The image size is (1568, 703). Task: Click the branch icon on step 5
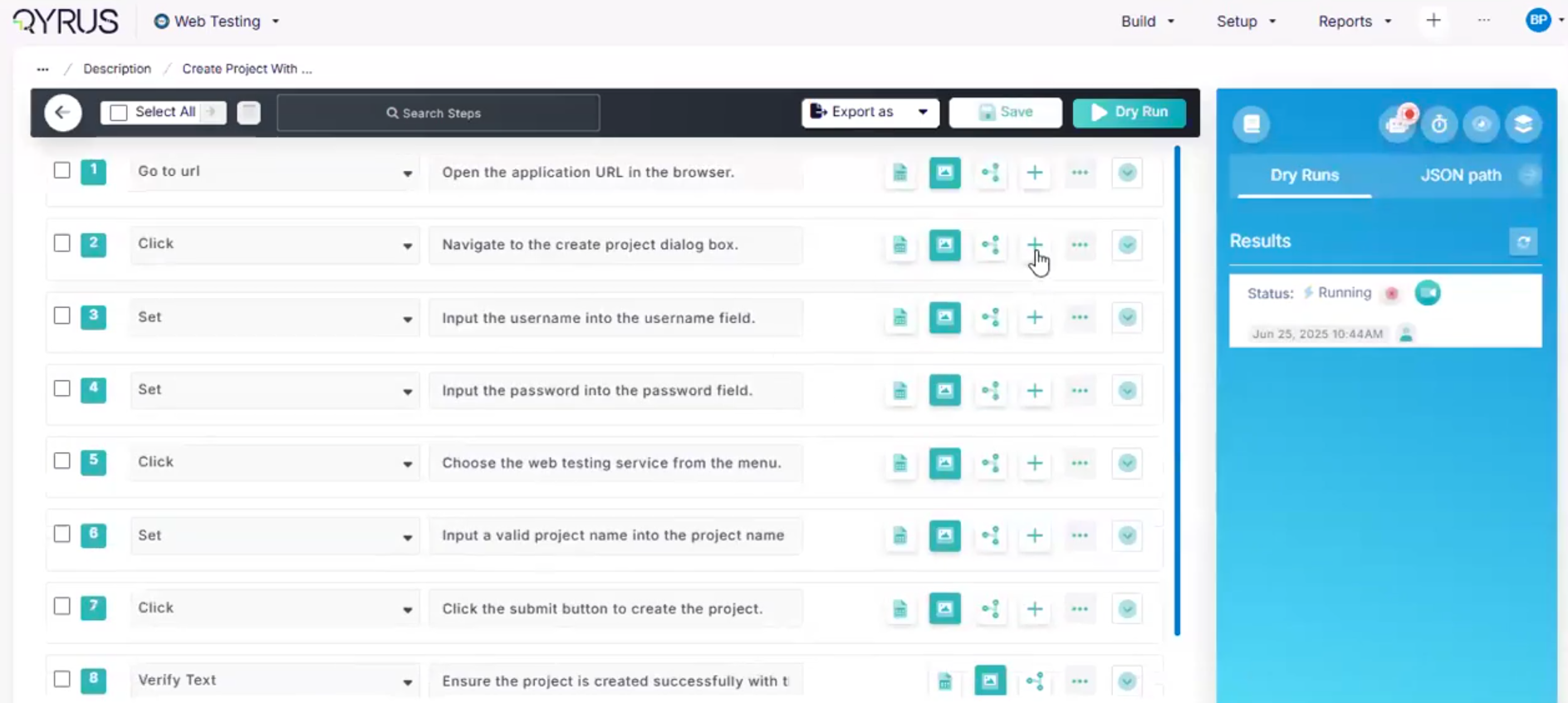coord(990,463)
